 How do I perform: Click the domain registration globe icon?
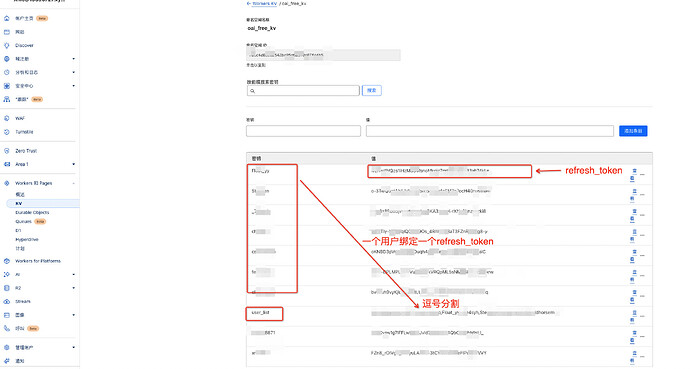(7, 59)
